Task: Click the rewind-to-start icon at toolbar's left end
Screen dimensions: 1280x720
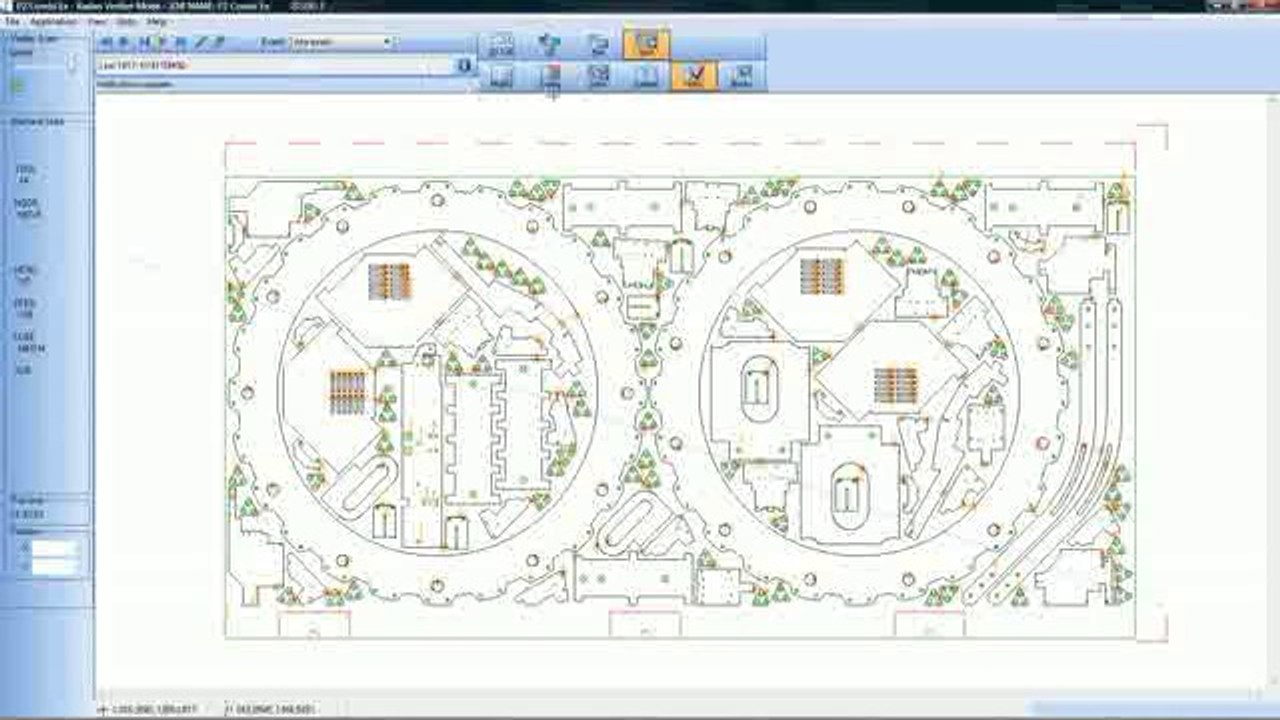Action: (108, 43)
